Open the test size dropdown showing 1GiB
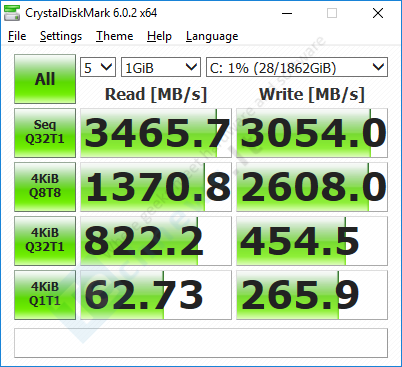The image size is (402, 367). pos(161,67)
